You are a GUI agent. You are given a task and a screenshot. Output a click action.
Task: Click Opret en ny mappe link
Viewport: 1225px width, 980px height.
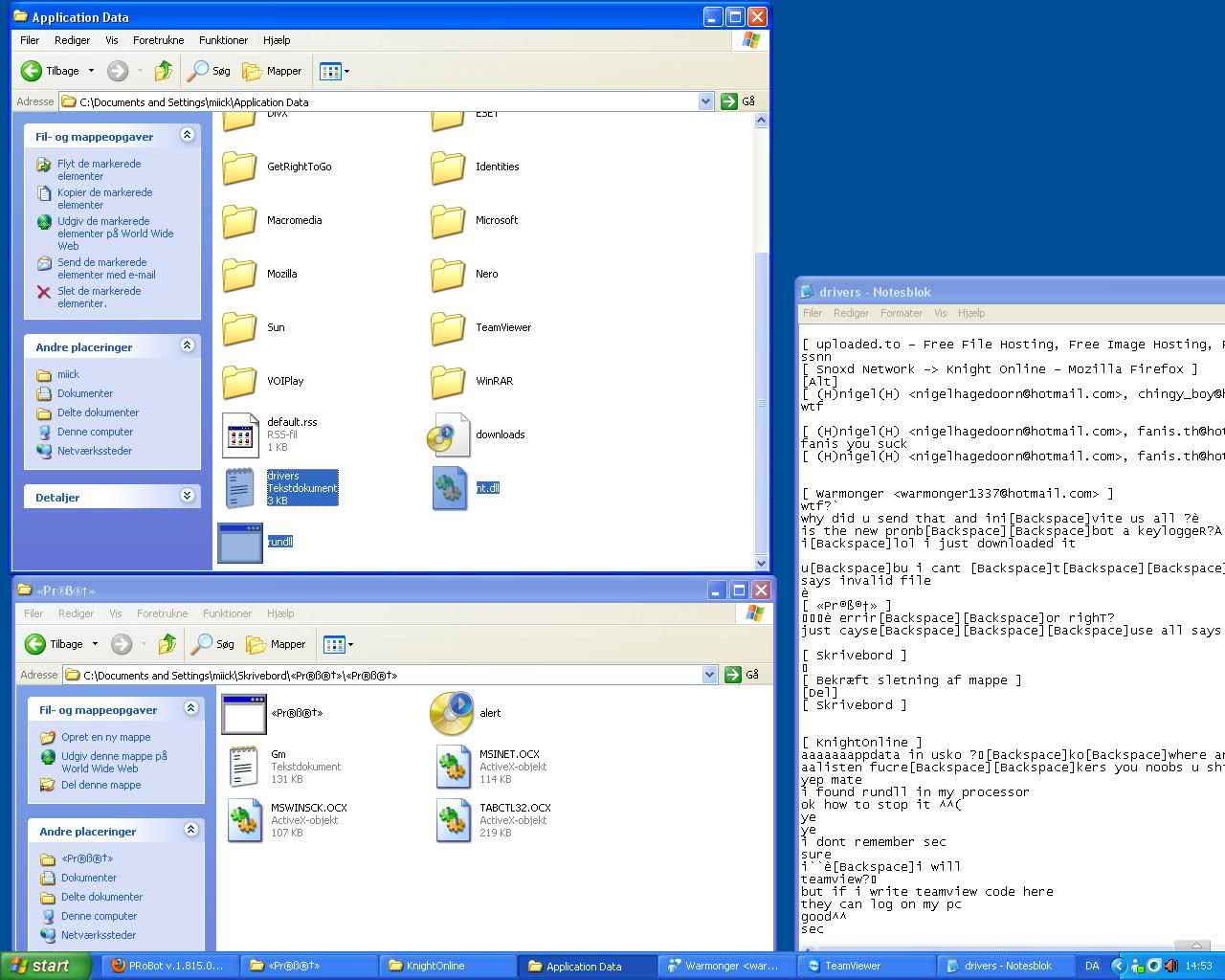pyautogui.click(x=105, y=737)
